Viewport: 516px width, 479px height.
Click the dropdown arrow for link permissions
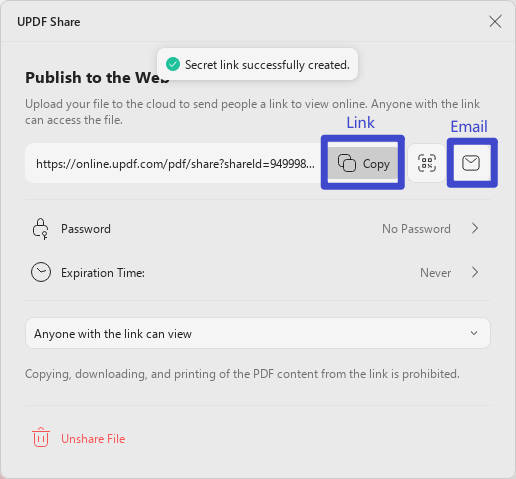click(x=474, y=333)
